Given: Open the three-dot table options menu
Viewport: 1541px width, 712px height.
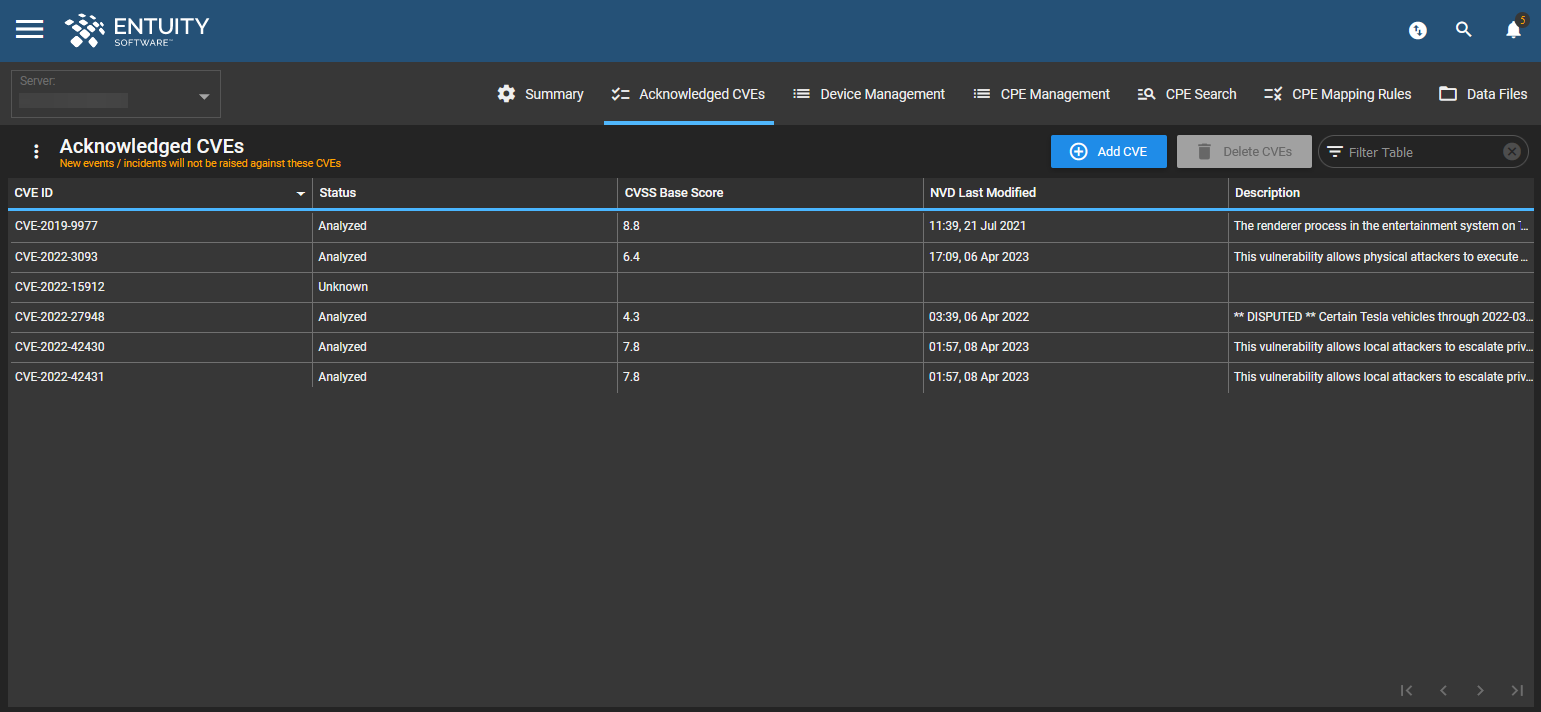Looking at the screenshot, I should 36,152.
